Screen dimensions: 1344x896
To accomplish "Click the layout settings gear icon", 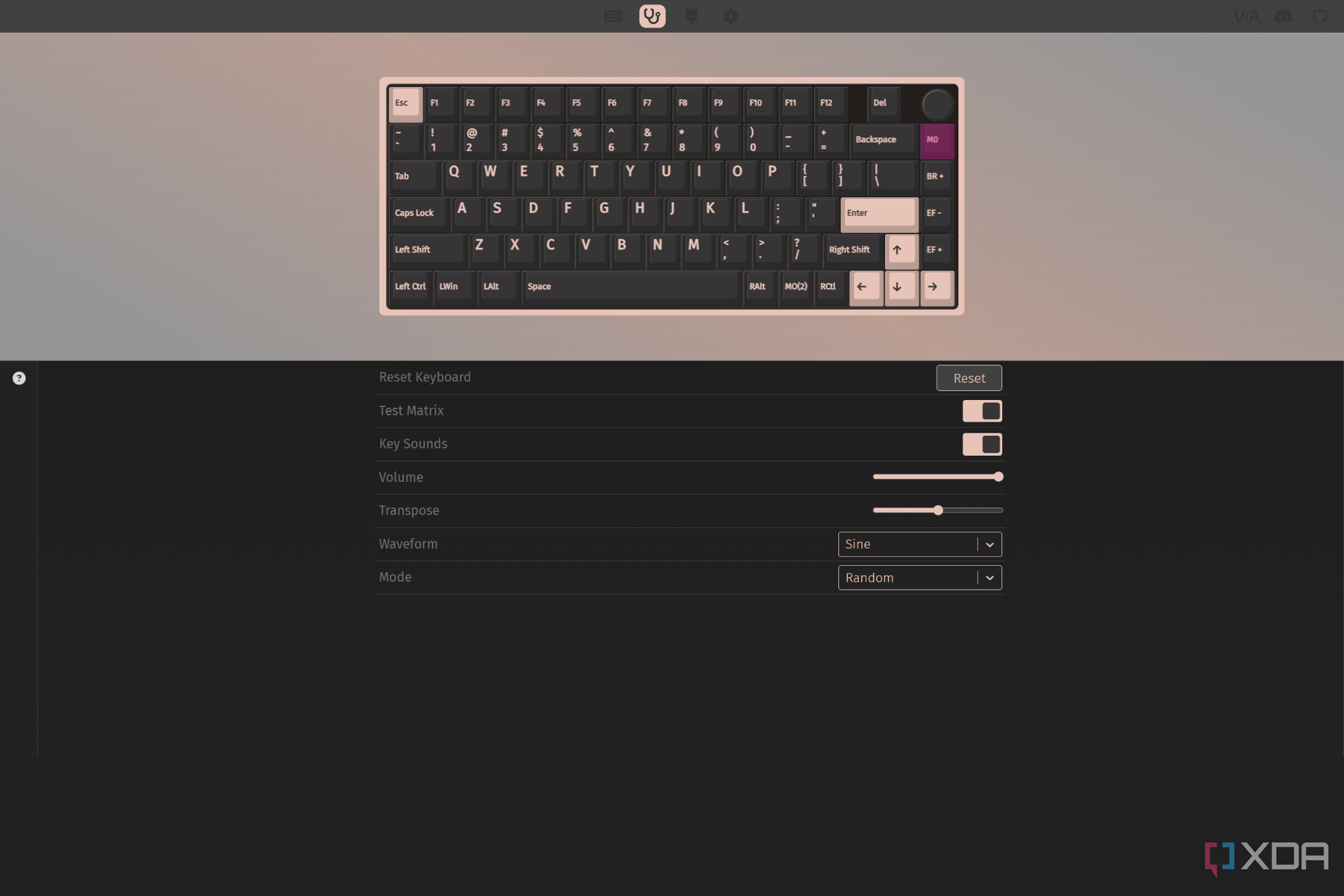I will (731, 16).
